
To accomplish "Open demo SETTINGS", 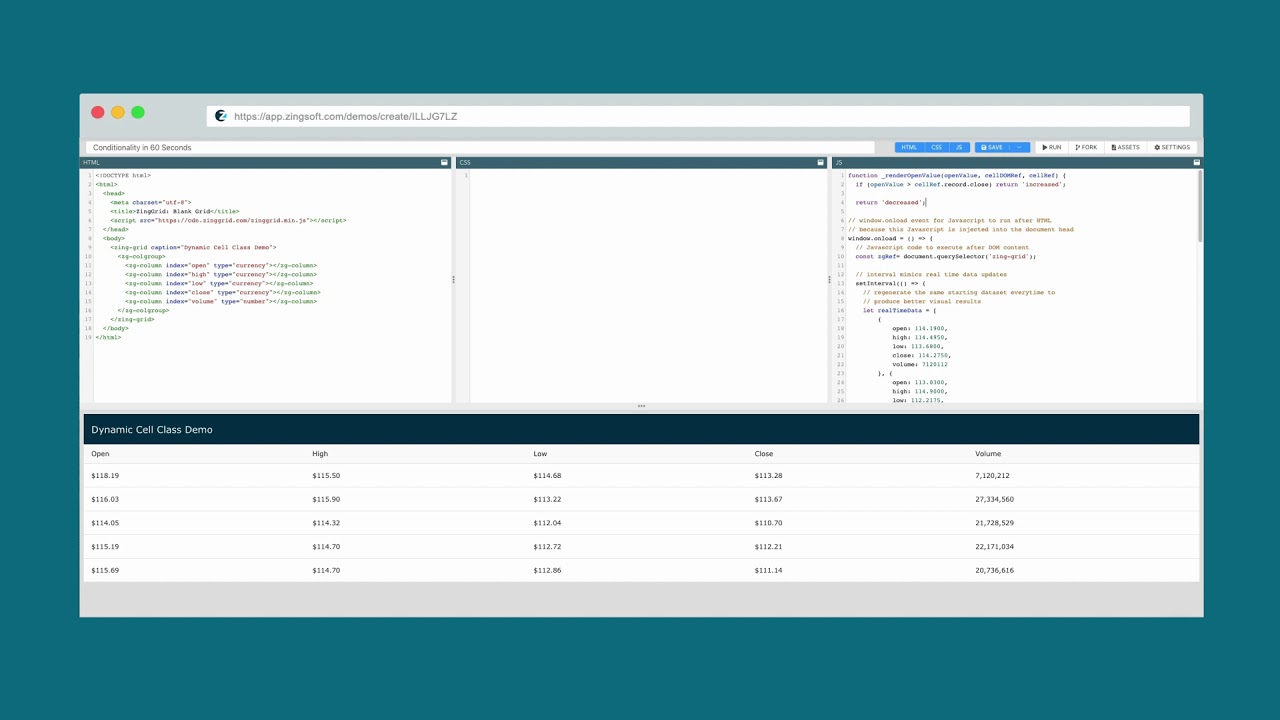I will [x=1172, y=147].
